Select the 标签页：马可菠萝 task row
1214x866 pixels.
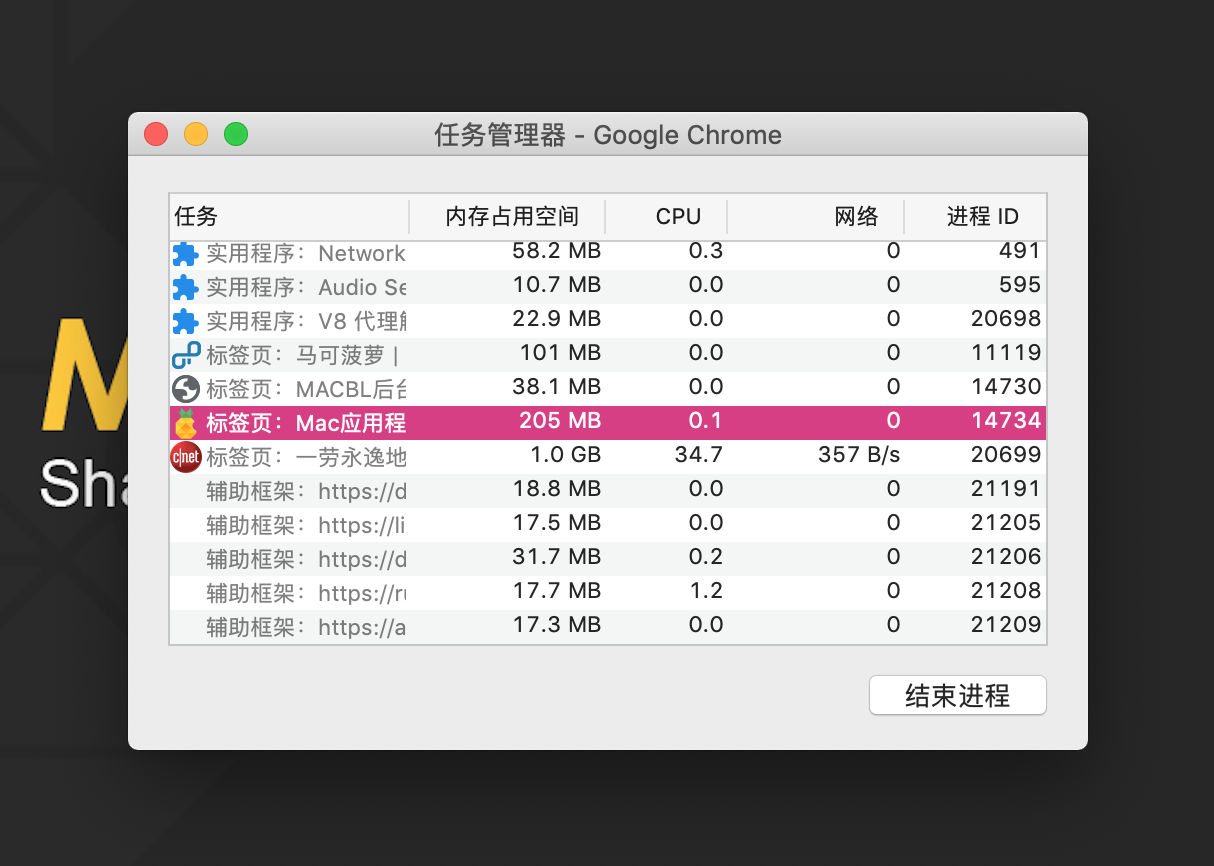tap(608, 355)
